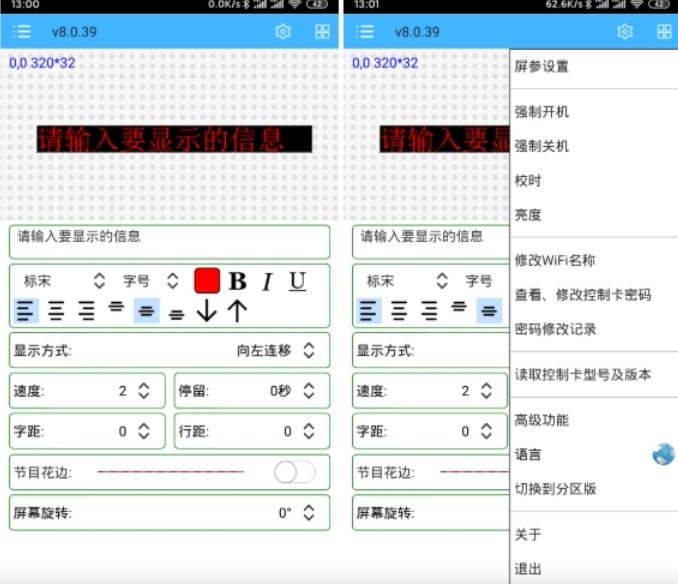Adjust the 行距 line spacing stepper
Image resolution: width=678 pixels, height=585 pixels.
309,432
